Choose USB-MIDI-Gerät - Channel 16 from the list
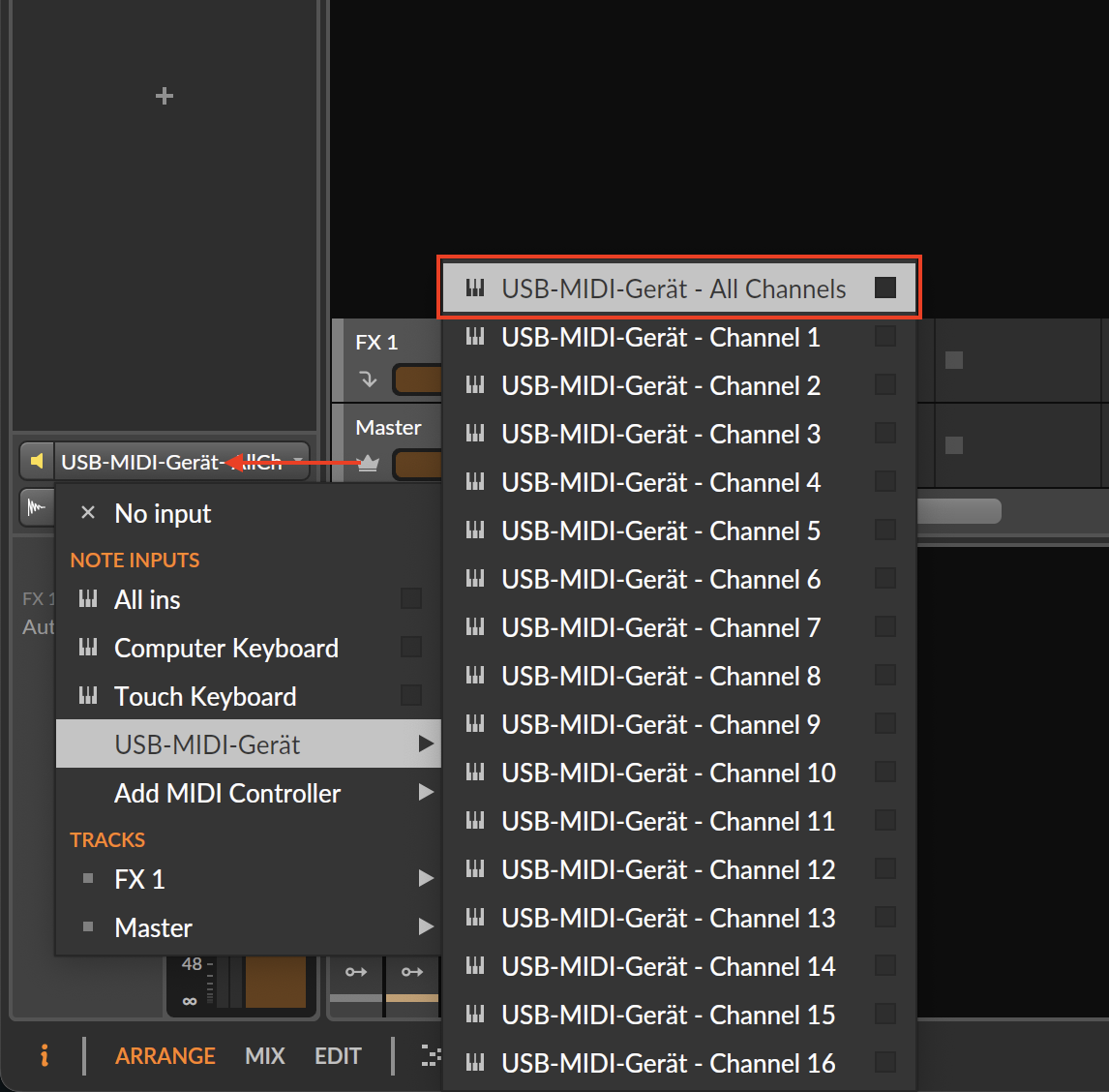Screen dimensions: 1109x1092 [668, 1063]
